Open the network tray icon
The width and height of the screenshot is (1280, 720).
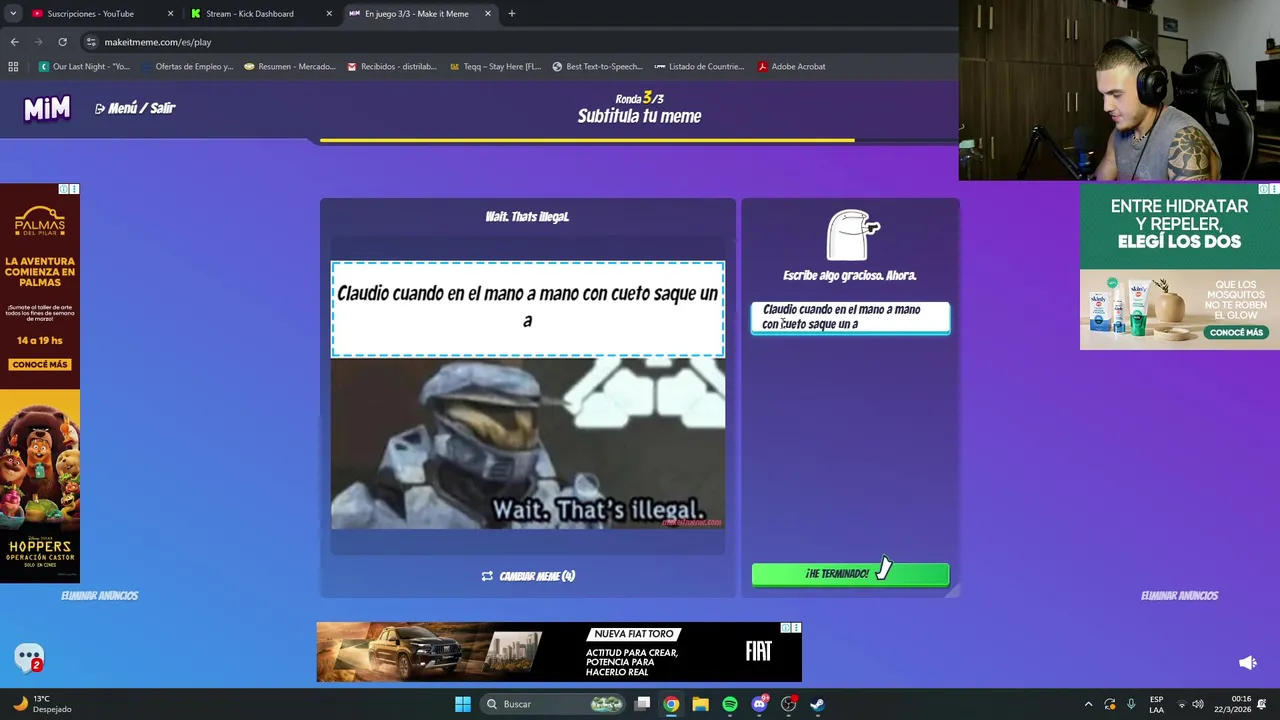tap(1181, 704)
